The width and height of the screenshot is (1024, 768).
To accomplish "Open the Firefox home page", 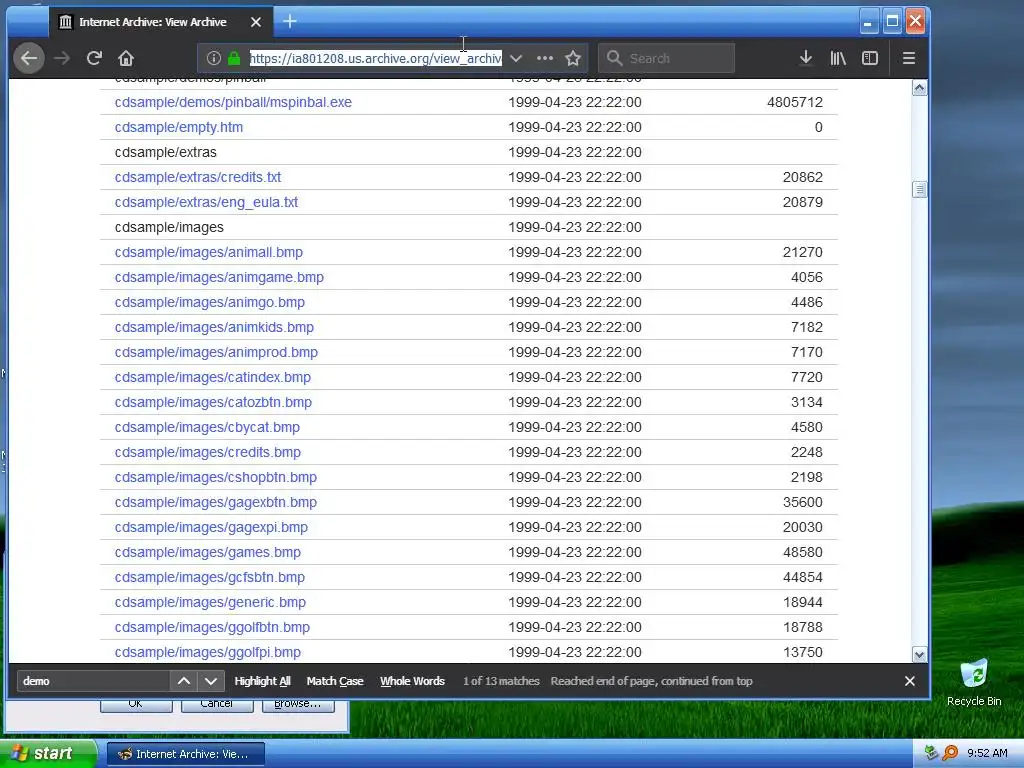I will (126, 58).
